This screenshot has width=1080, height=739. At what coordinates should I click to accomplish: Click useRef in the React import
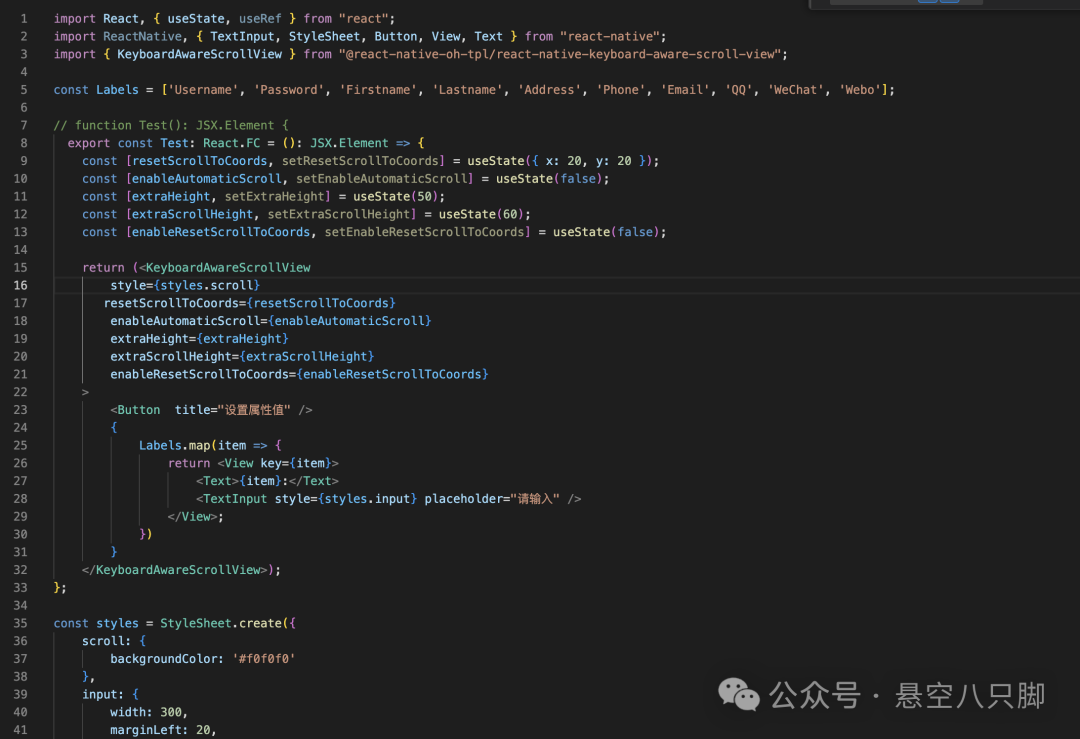[x=260, y=19]
